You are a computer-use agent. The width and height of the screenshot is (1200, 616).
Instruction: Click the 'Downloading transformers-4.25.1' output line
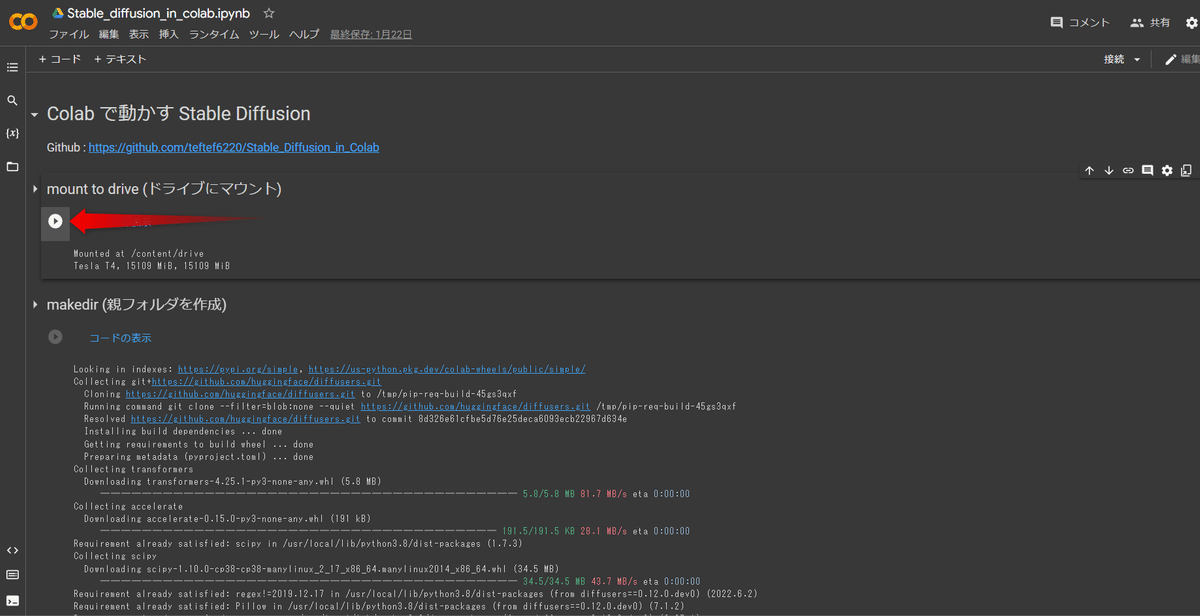coord(232,481)
